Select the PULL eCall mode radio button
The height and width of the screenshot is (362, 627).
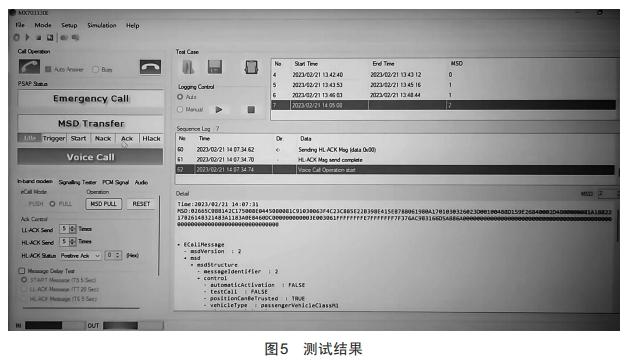(x=52, y=204)
